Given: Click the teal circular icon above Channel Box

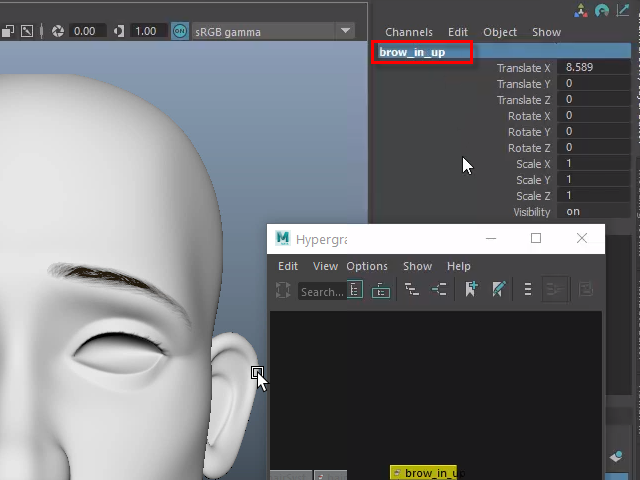Looking at the screenshot, I should pyautogui.click(x=602, y=11).
